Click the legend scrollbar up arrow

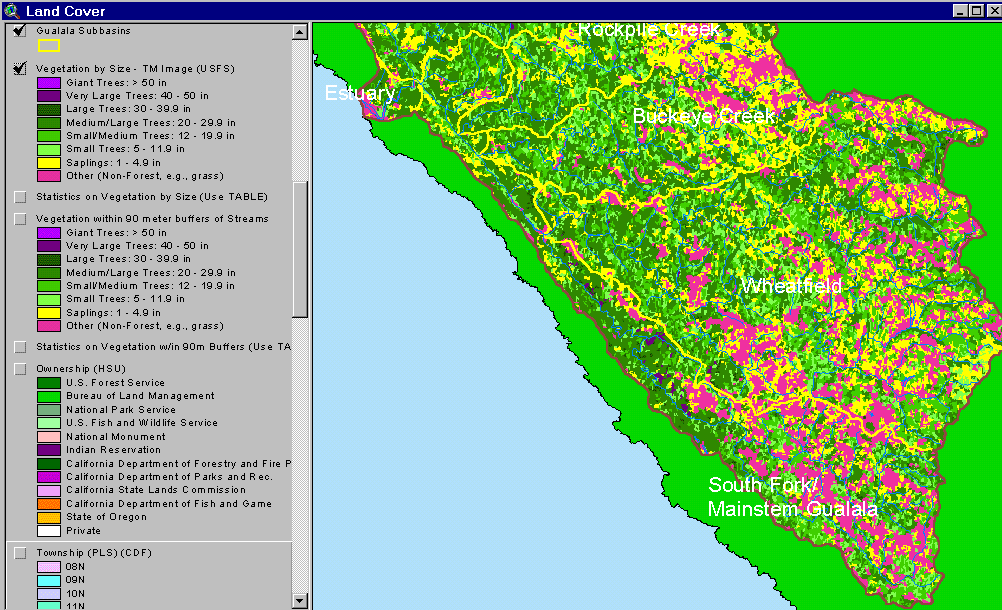click(x=300, y=32)
